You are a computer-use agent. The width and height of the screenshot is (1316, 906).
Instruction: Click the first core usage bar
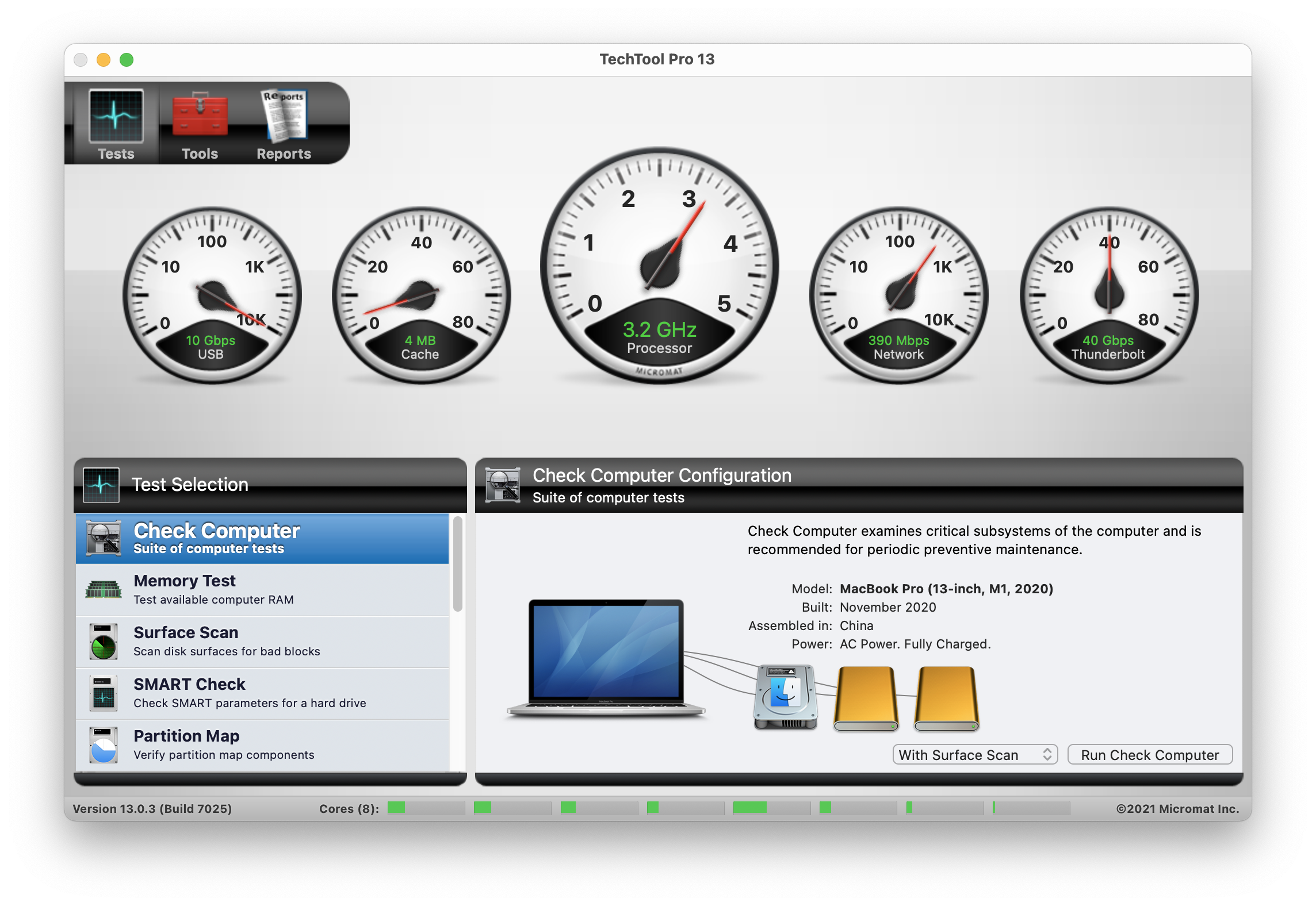click(x=426, y=808)
